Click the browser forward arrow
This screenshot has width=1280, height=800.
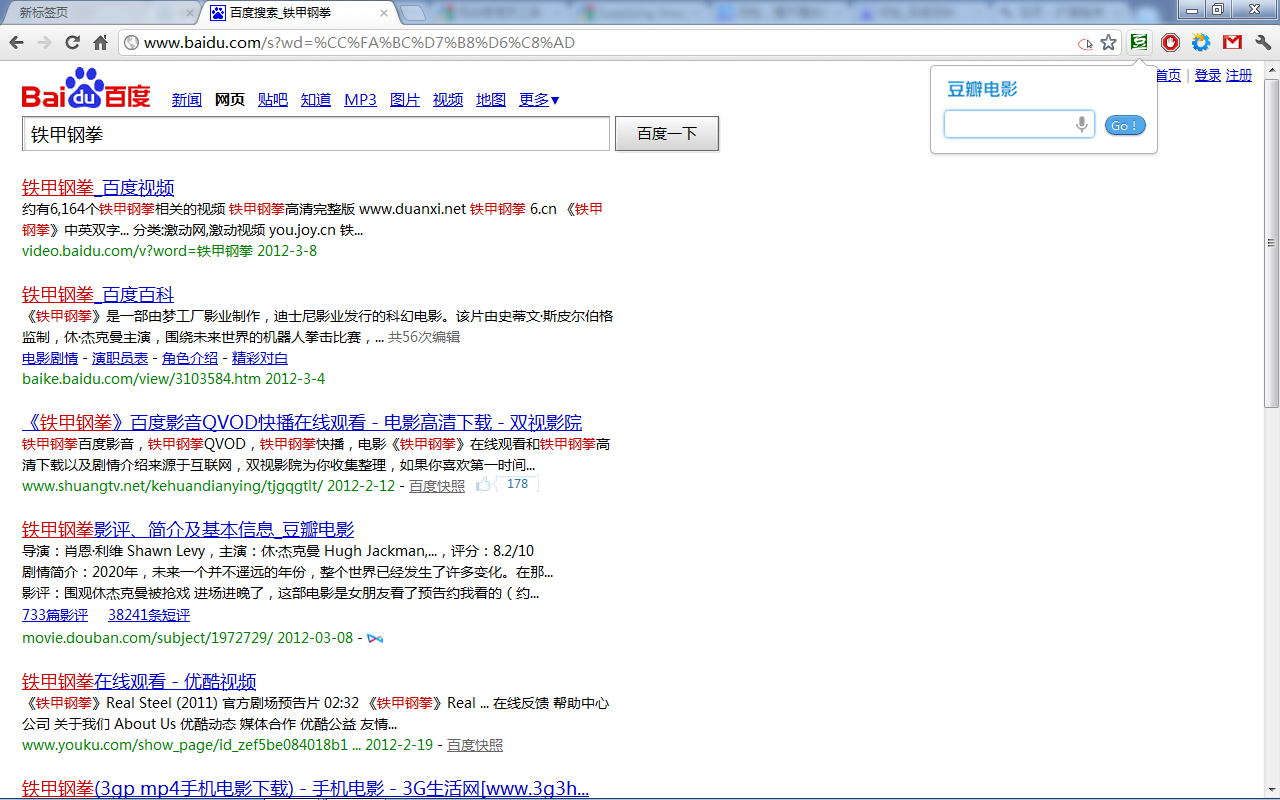coord(44,43)
